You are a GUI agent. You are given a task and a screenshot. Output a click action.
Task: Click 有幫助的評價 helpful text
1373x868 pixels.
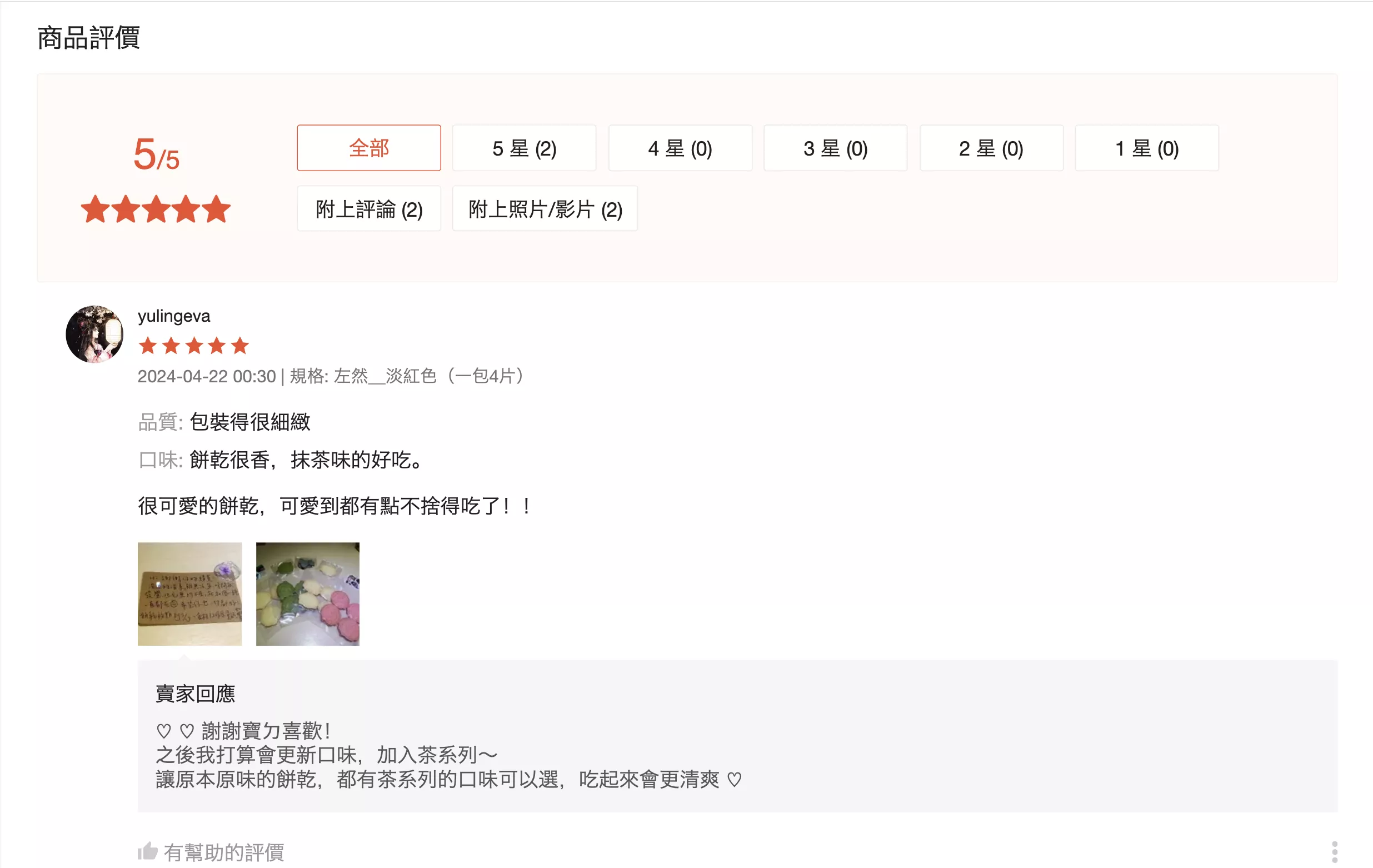click(x=224, y=852)
